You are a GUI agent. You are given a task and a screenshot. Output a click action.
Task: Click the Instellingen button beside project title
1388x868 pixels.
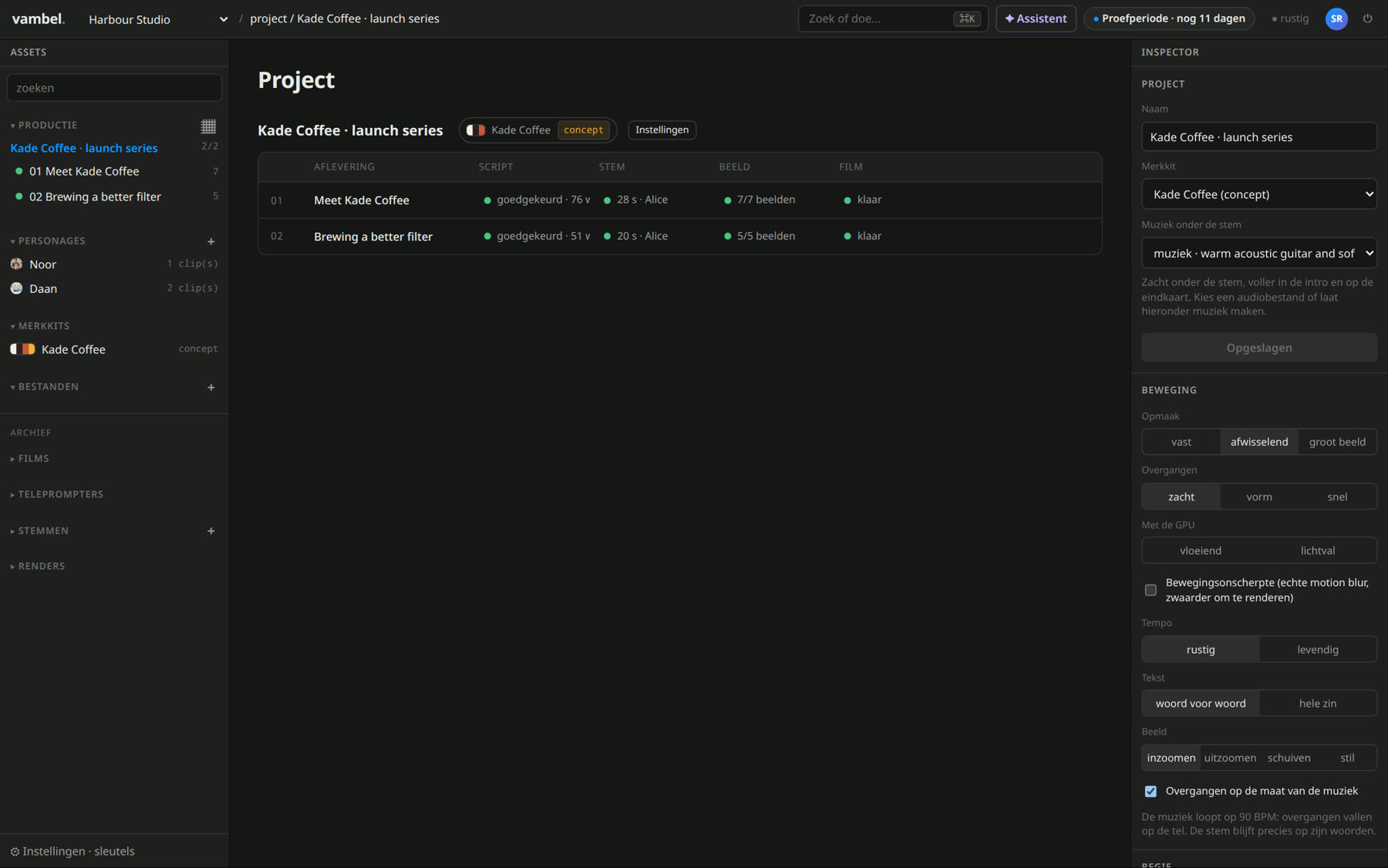662,130
